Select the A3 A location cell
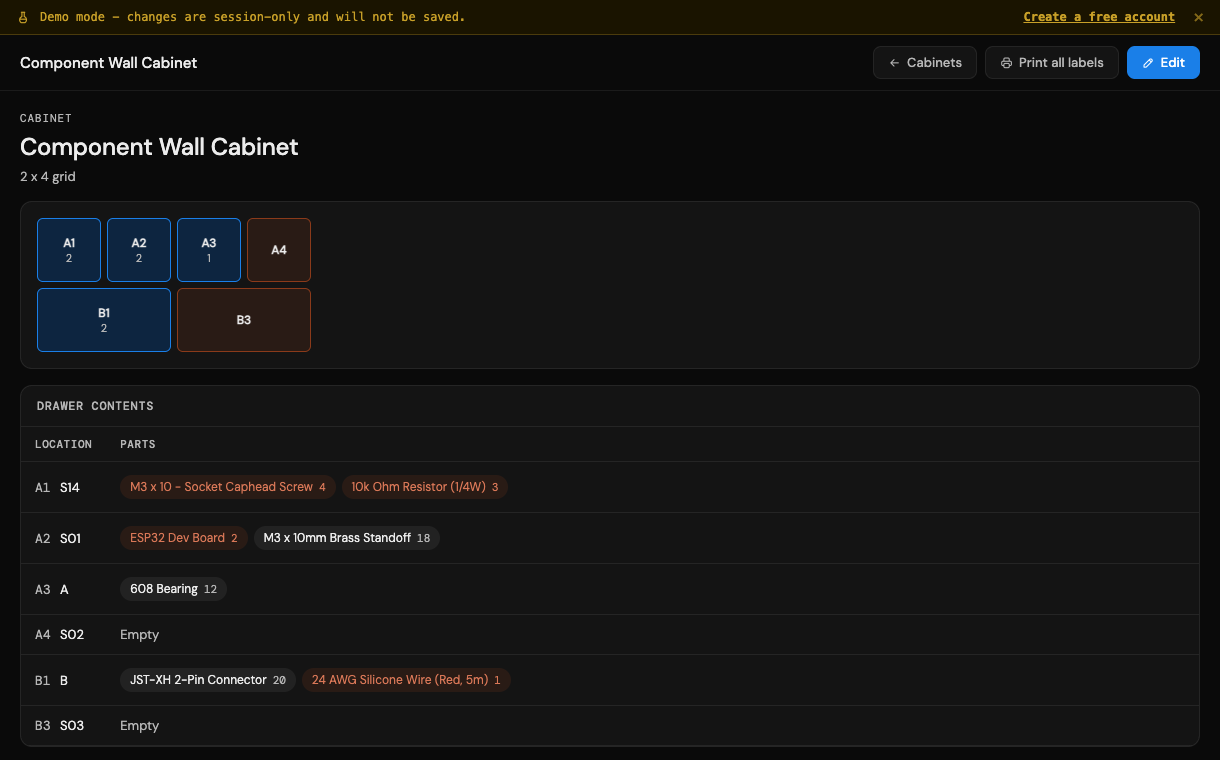Viewport: 1220px width, 760px height. (52, 589)
